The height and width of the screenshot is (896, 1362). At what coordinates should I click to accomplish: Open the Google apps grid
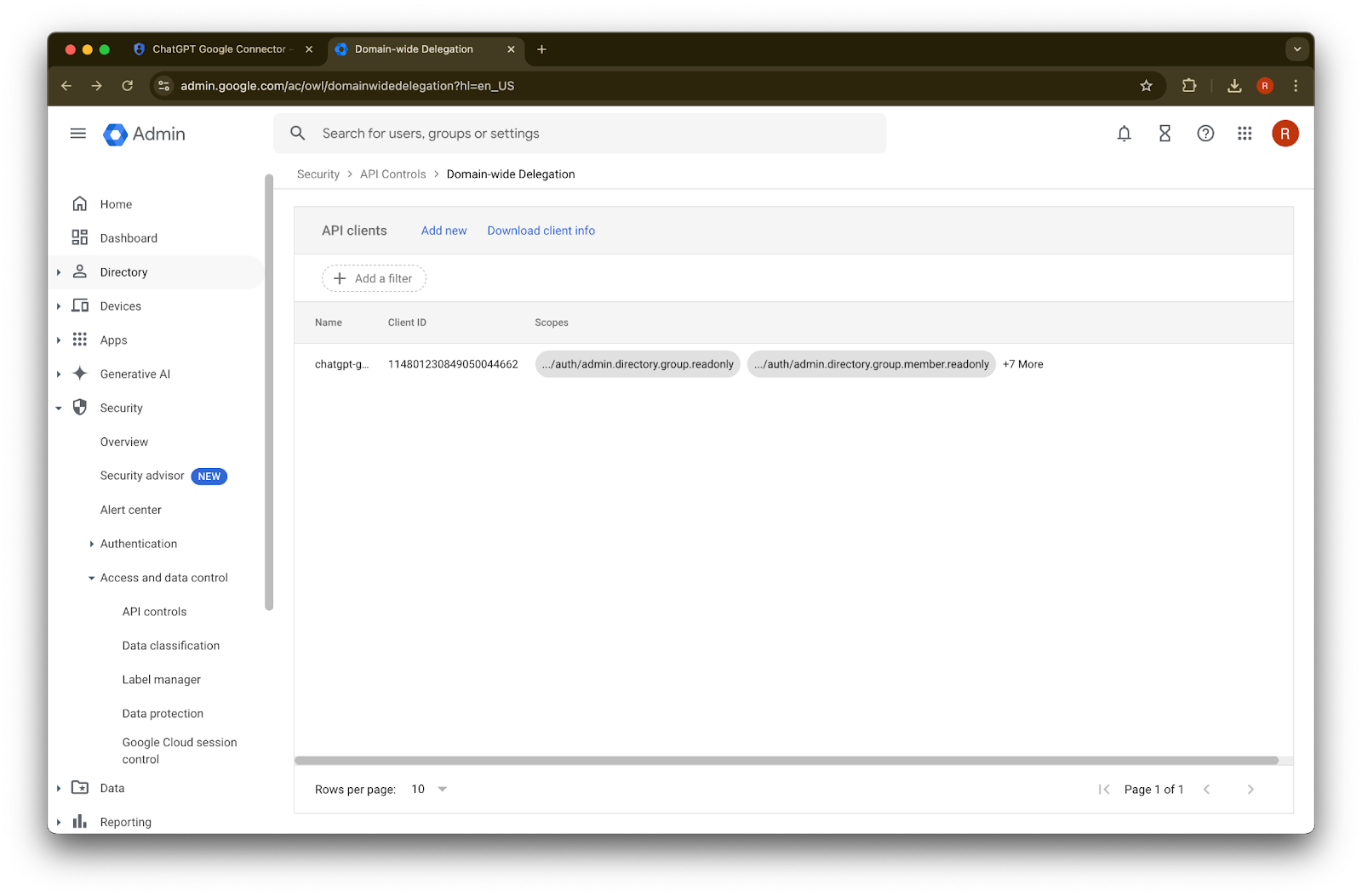point(1245,134)
